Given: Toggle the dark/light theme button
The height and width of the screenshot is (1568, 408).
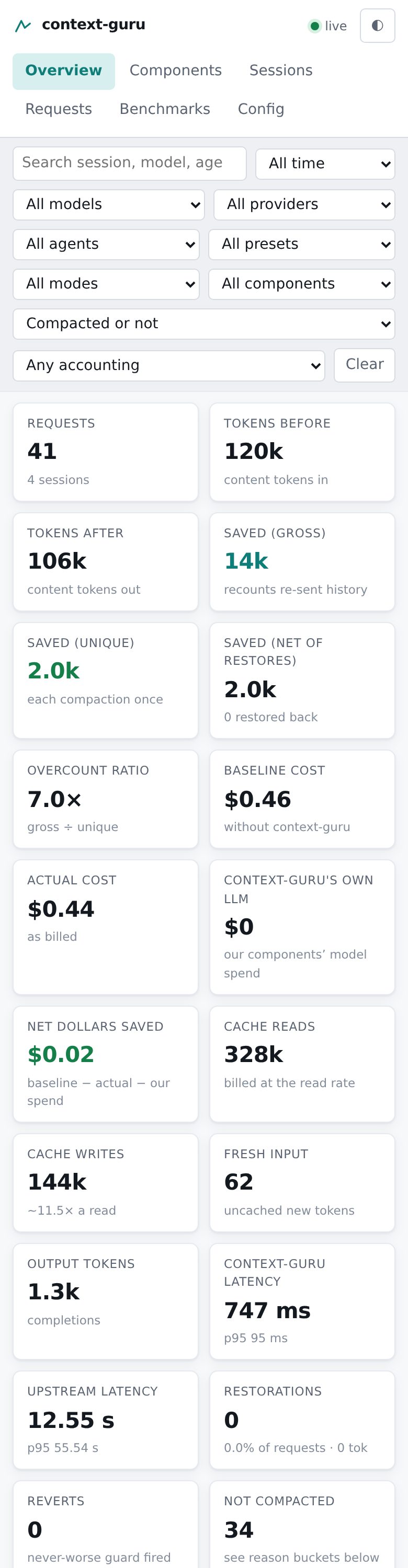Looking at the screenshot, I should pyautogui.click(x=377, y=26).
